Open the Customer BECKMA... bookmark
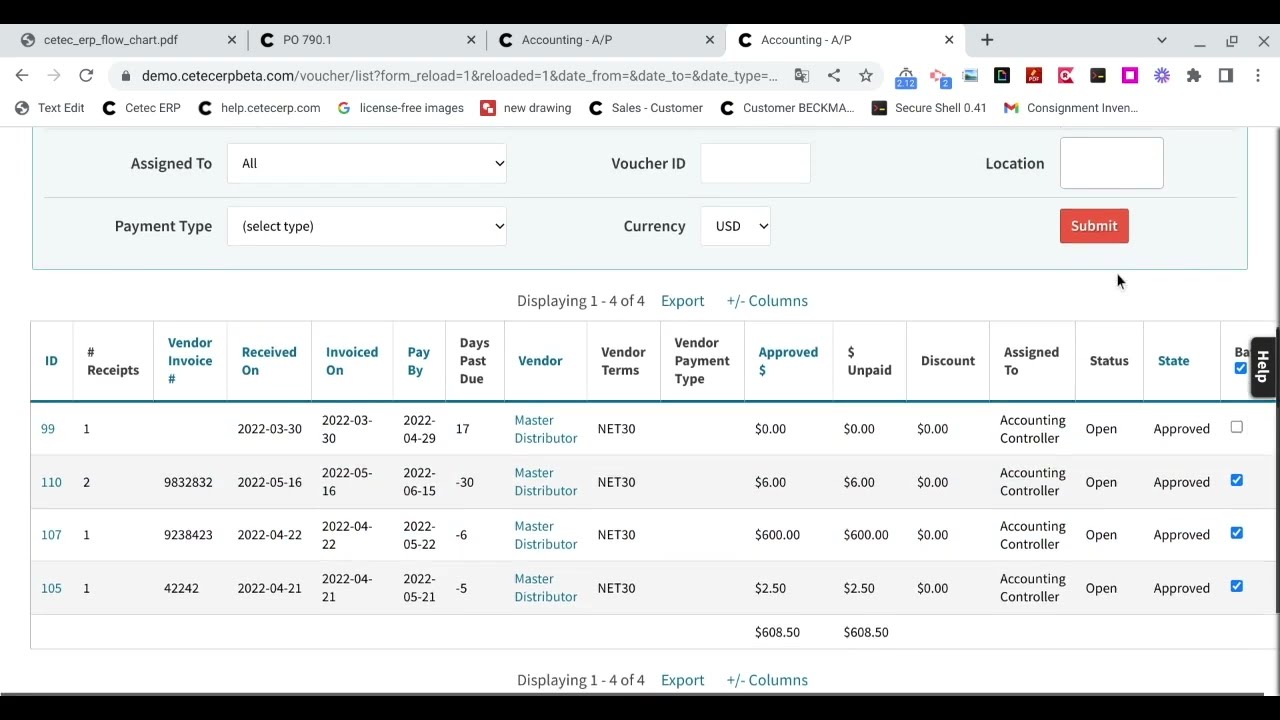The height and width of the screenshot is (720, 1280). [787, 108]
